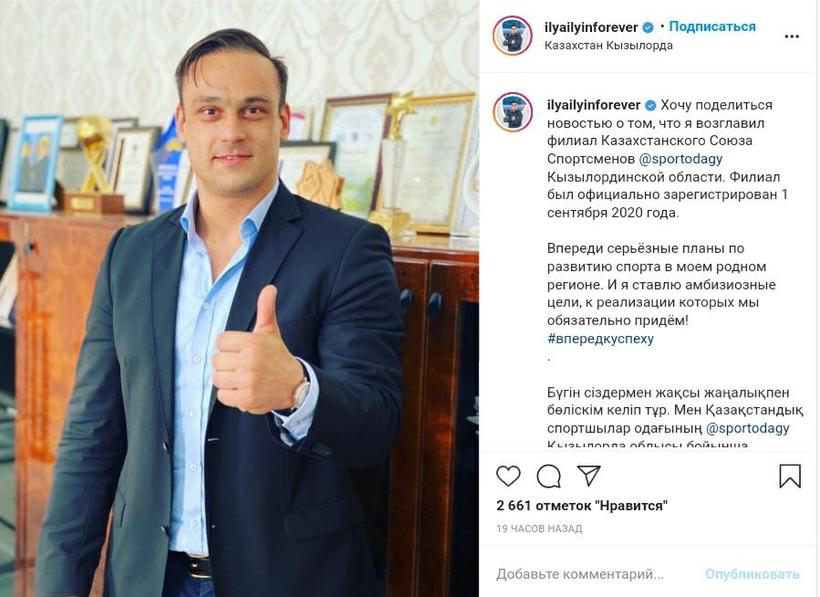Save post with bookmark icon
This screenshot has height=597, width=820.
pos(790,476)
